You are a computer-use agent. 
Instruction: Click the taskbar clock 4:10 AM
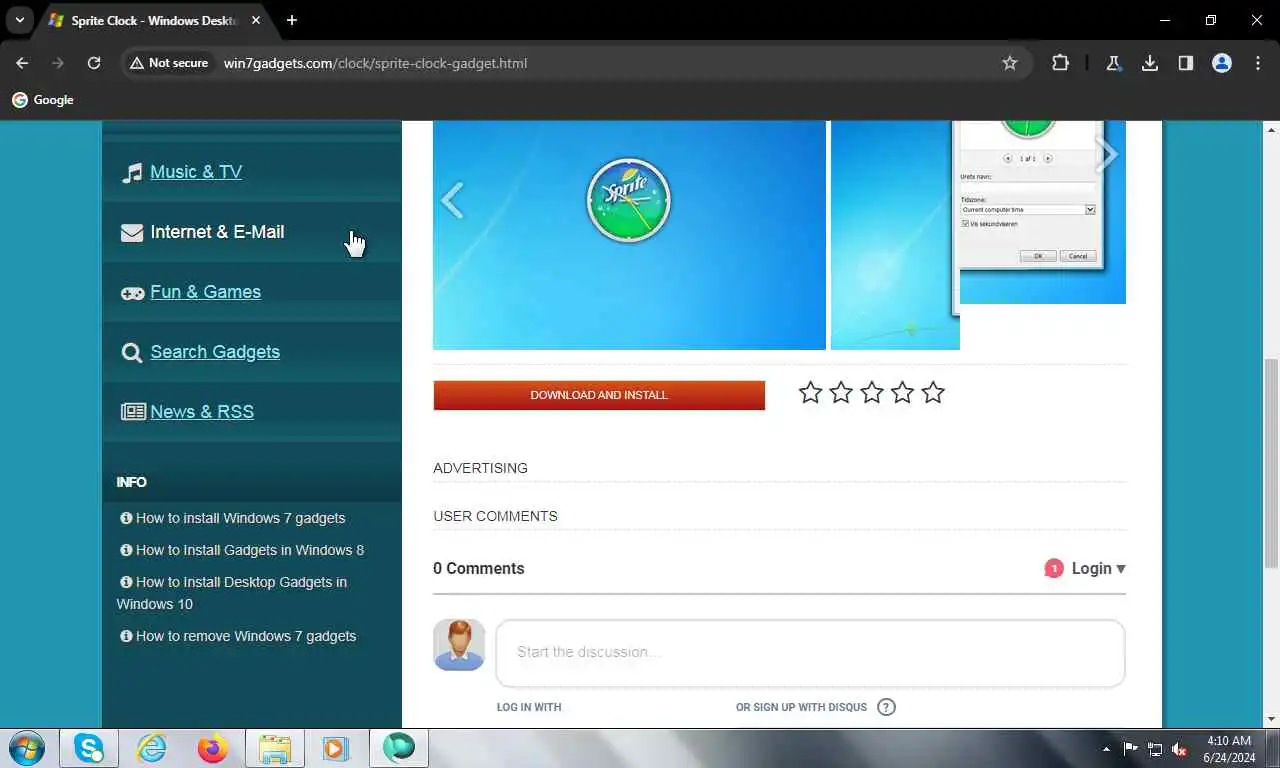(1229, 741)
